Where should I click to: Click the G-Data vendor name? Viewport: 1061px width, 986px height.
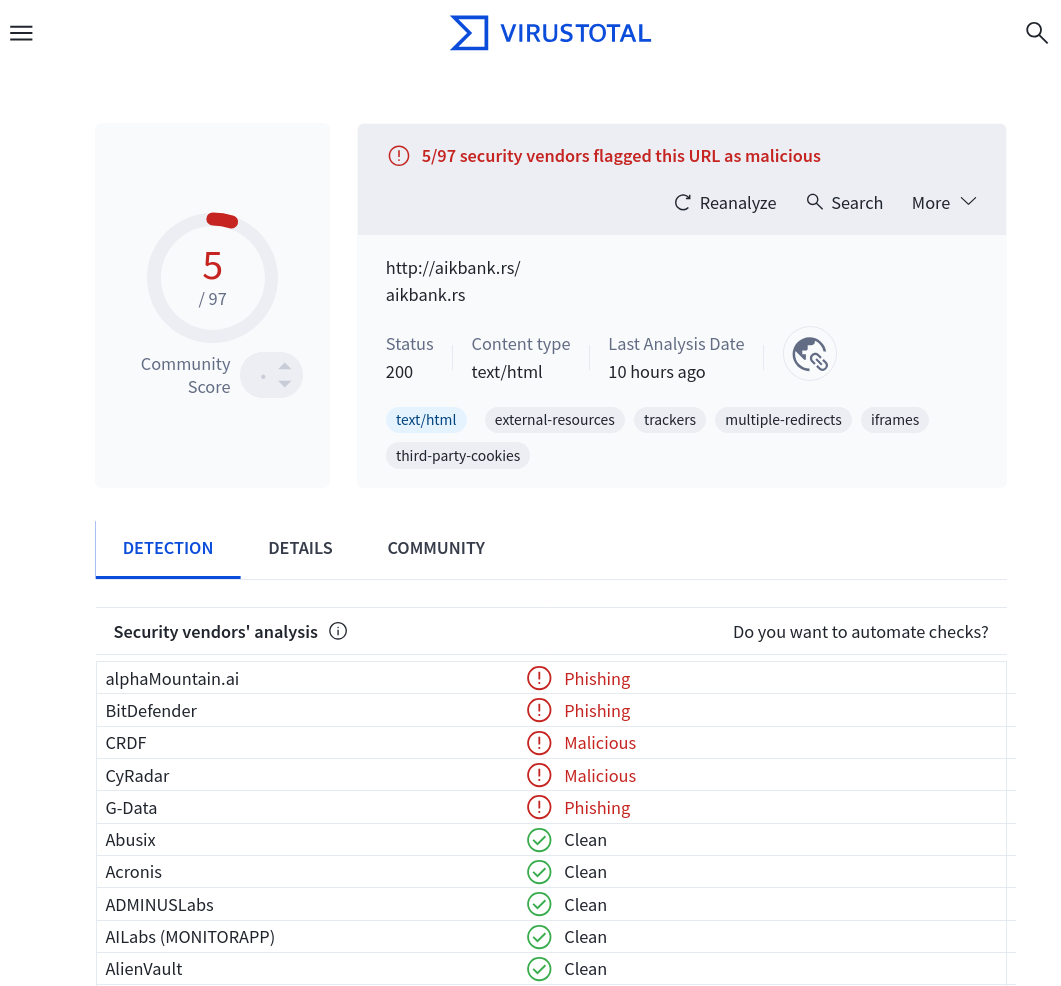[x=131, y=808]
